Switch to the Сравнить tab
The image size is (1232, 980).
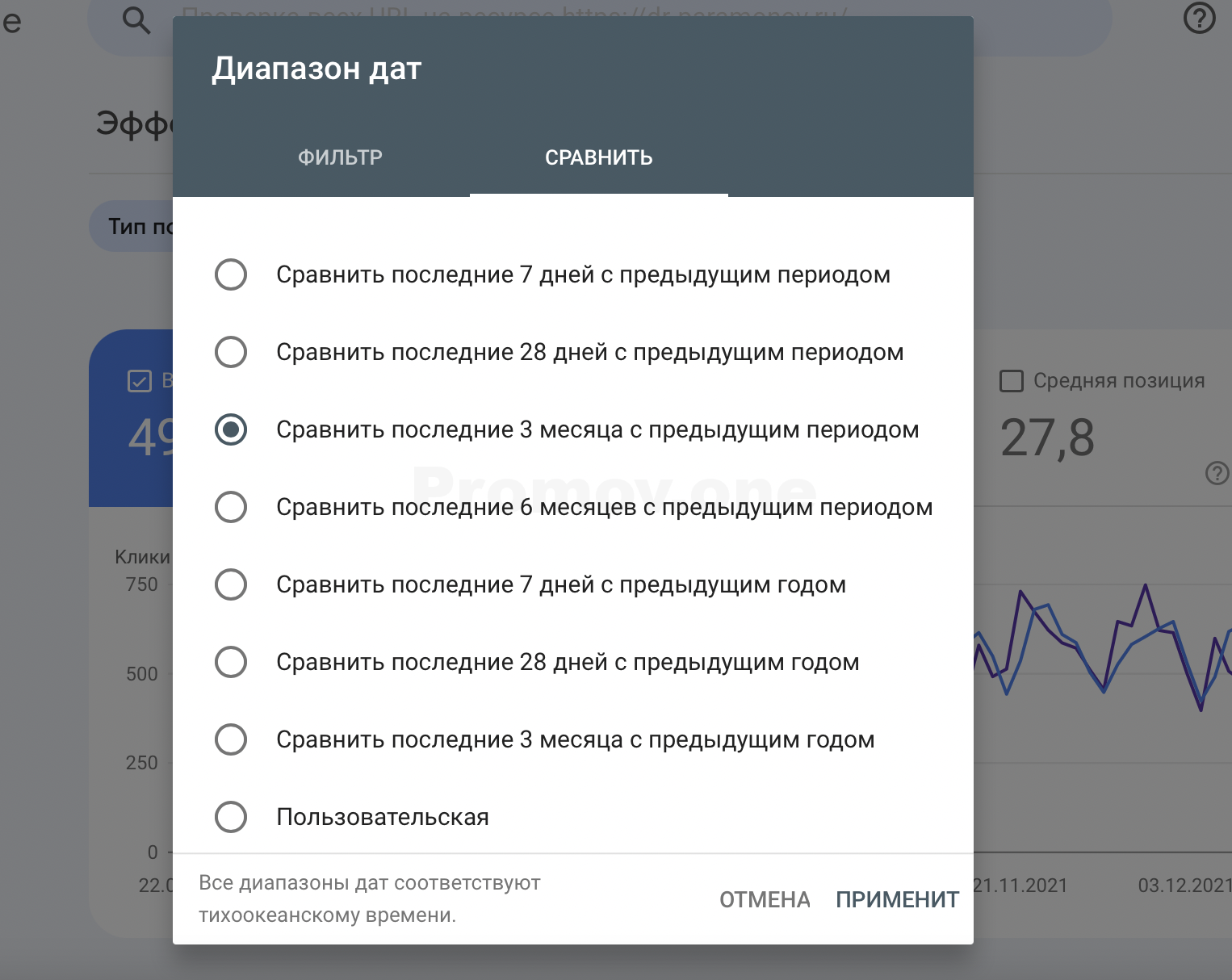coord(598,157)
